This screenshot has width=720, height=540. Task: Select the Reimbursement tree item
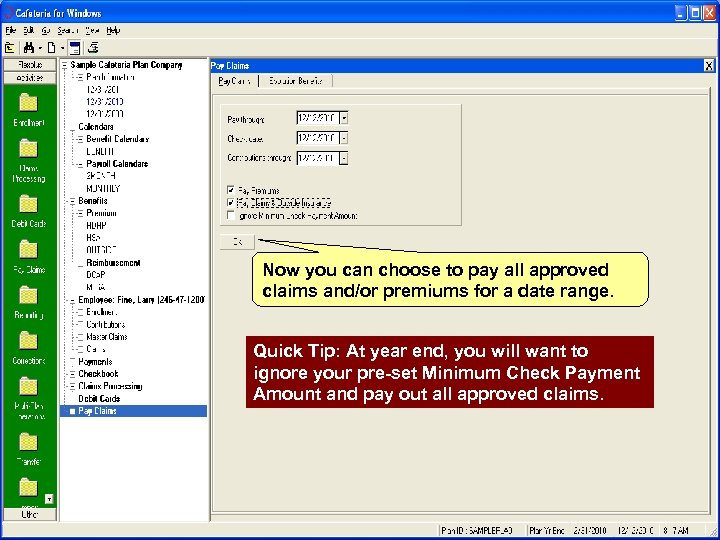coord(113,263)
